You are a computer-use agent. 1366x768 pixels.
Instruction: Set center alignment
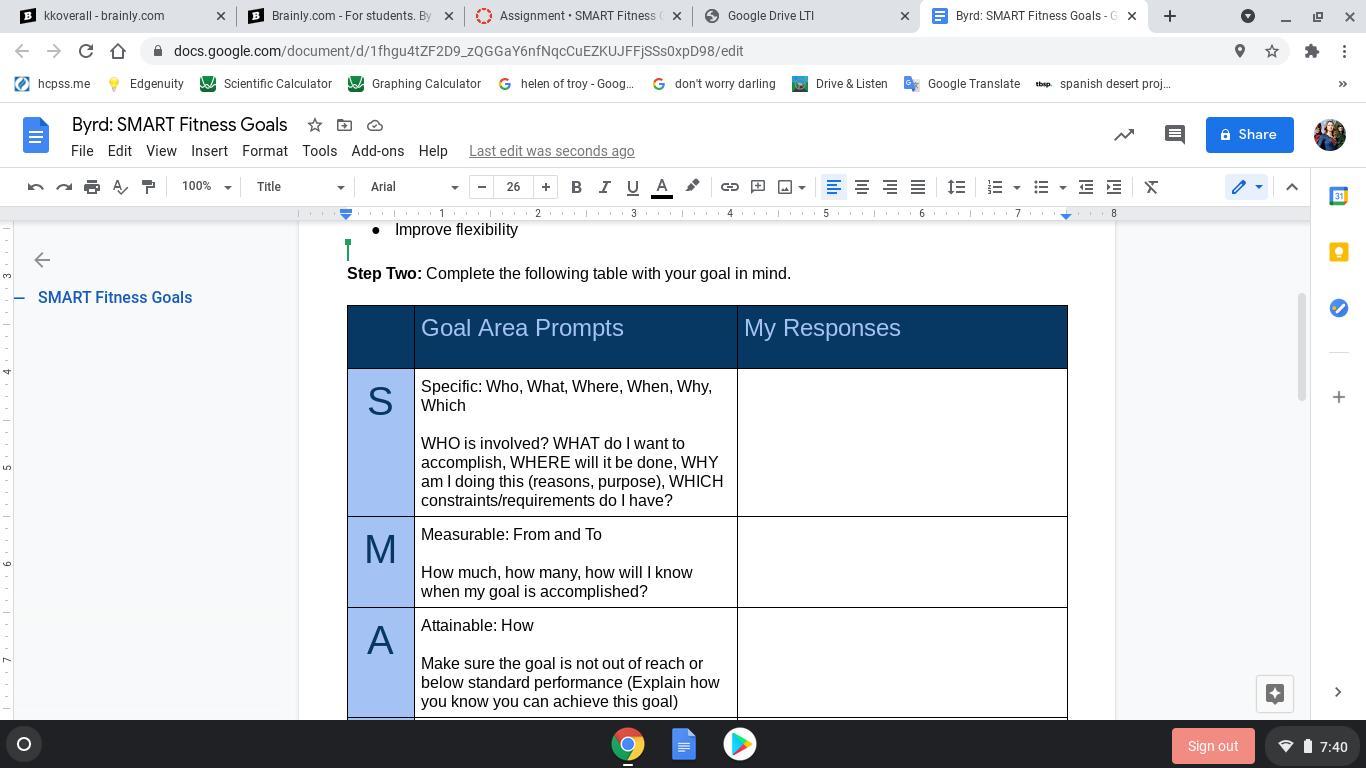click(861, 187)
